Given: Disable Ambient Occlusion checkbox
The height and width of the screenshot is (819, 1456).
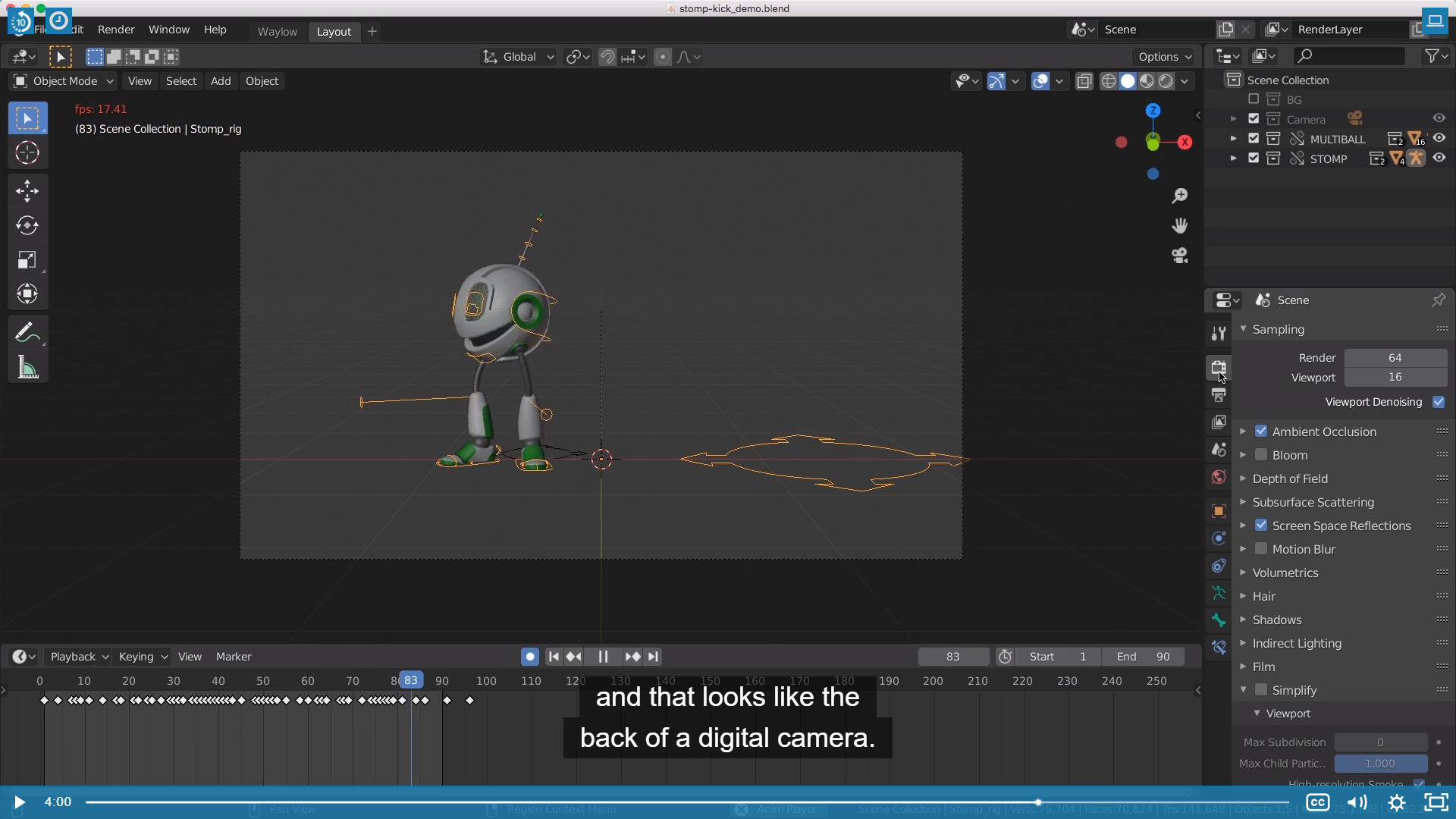Looking at the screenshot, I should click(1261, 431).
